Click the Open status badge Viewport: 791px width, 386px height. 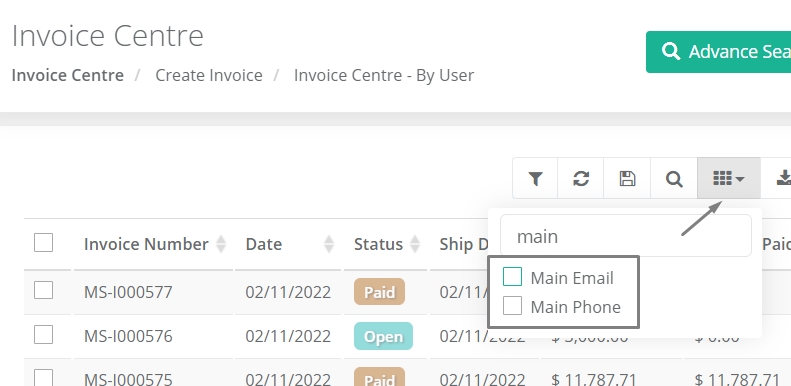point(383,336)
